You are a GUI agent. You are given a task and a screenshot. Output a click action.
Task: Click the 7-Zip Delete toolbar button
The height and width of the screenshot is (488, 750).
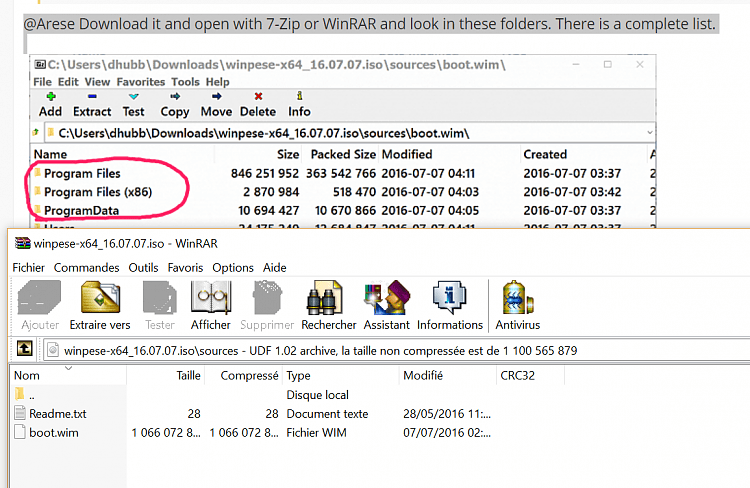pos(258,104)
